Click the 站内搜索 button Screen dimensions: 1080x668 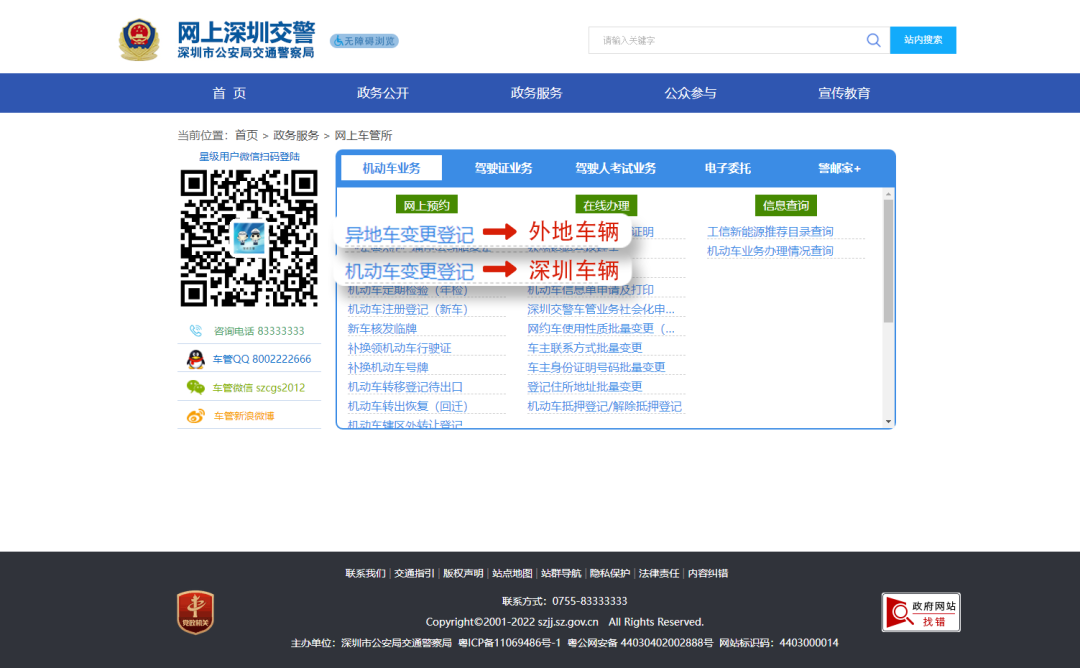click(923, 40)
